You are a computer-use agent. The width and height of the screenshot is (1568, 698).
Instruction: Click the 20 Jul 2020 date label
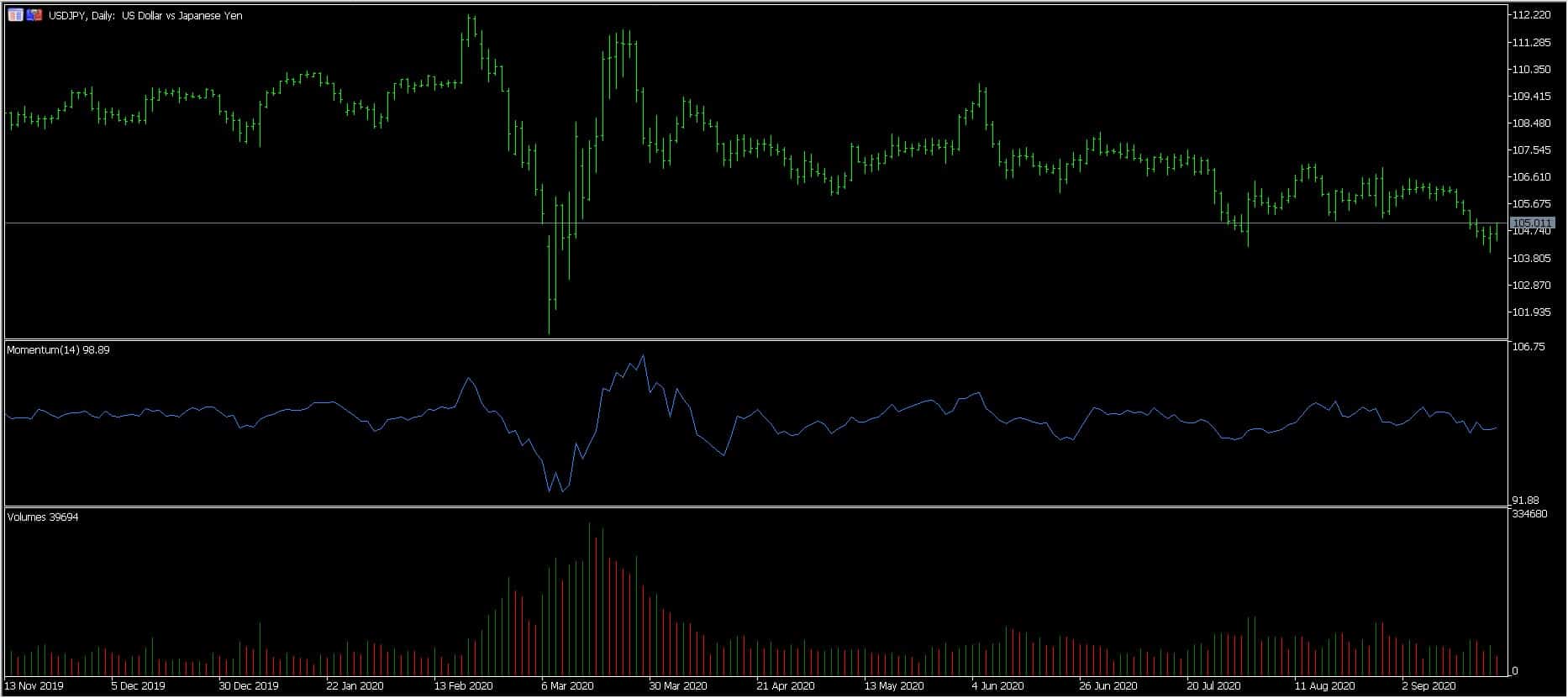click(1213, 685)
